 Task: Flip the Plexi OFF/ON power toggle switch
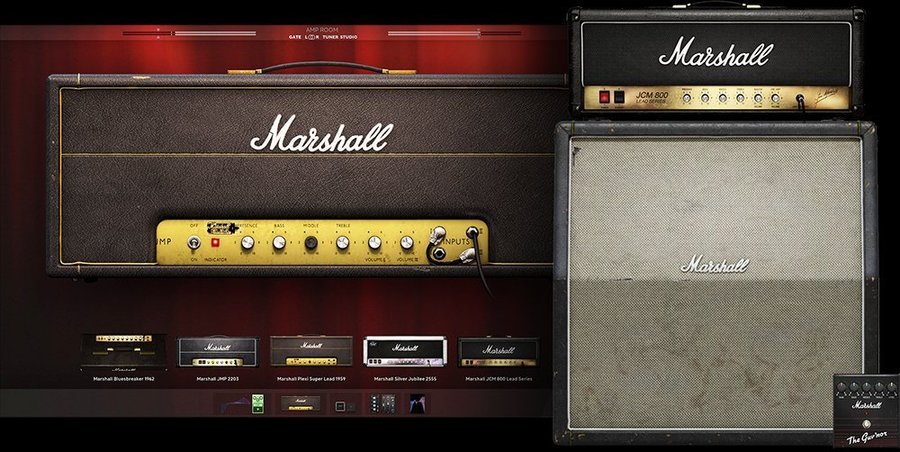click(x=194, y=242)
